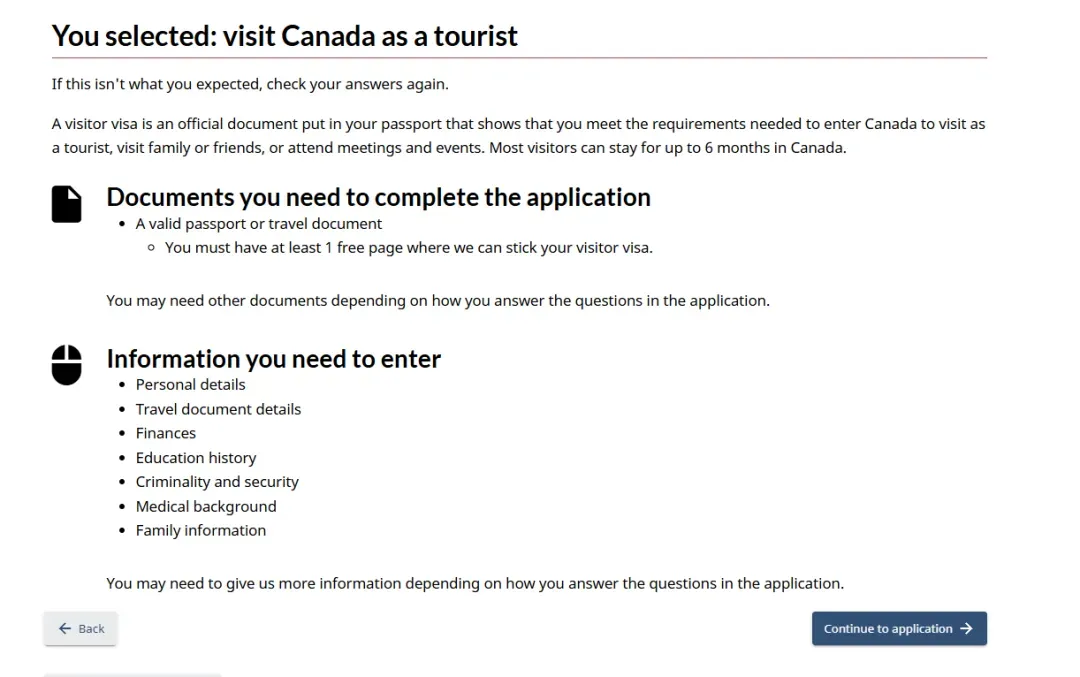The height and width of the screenshot is (677, 1080).
Task: Click the left arrow on Back button
Action: (x=65, y=629)
